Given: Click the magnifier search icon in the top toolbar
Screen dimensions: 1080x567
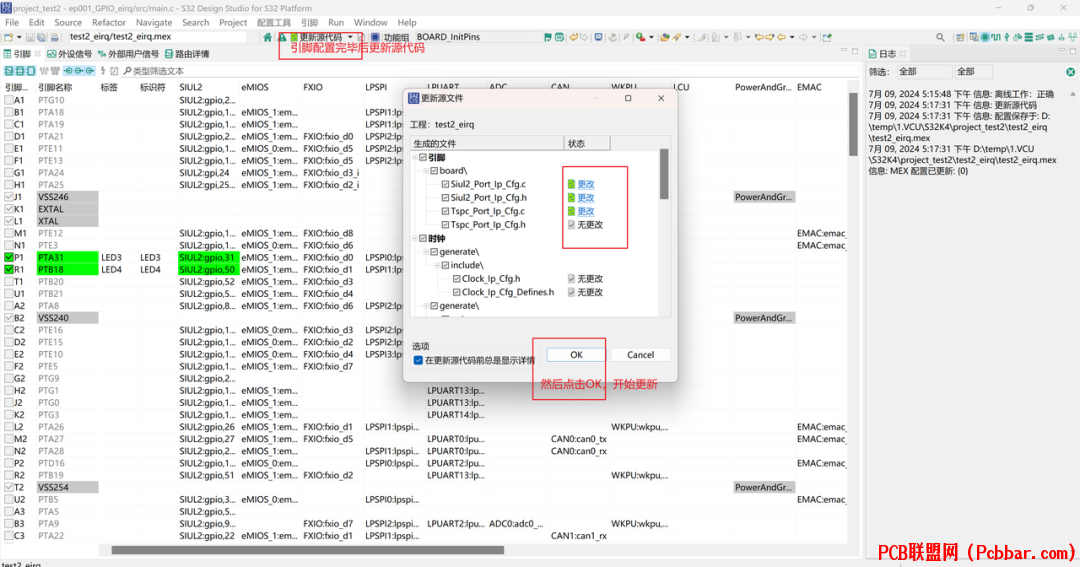Looking at the screenshot, I should point(940,37).
